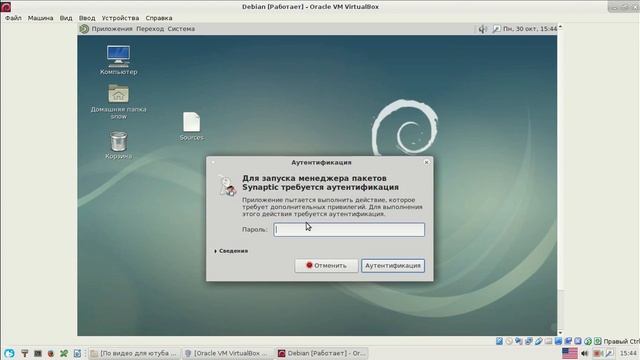This screenshot has height=360, width=640.
Task: Click the VirtualBox logo in the title bar
Action: tap(6, 7)
